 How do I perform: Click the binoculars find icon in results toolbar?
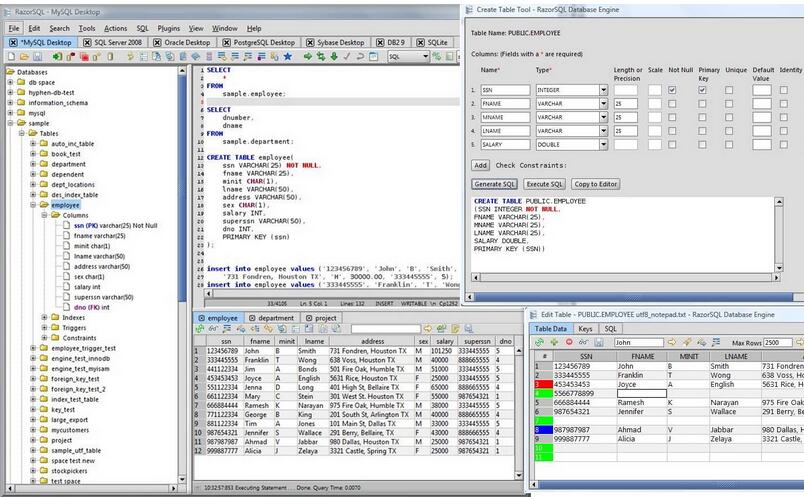coord(213,329)
